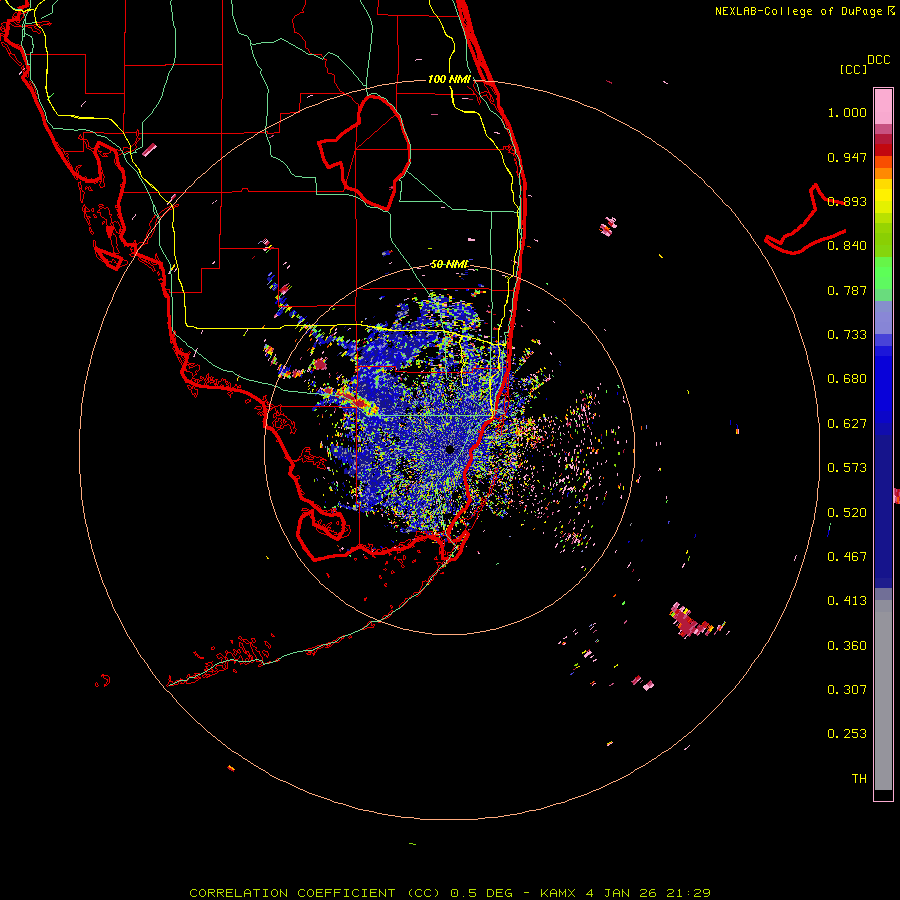Screen dimensions: 900x900
Task: Click the 0.787 color scale label
Action: pos(847,290)
